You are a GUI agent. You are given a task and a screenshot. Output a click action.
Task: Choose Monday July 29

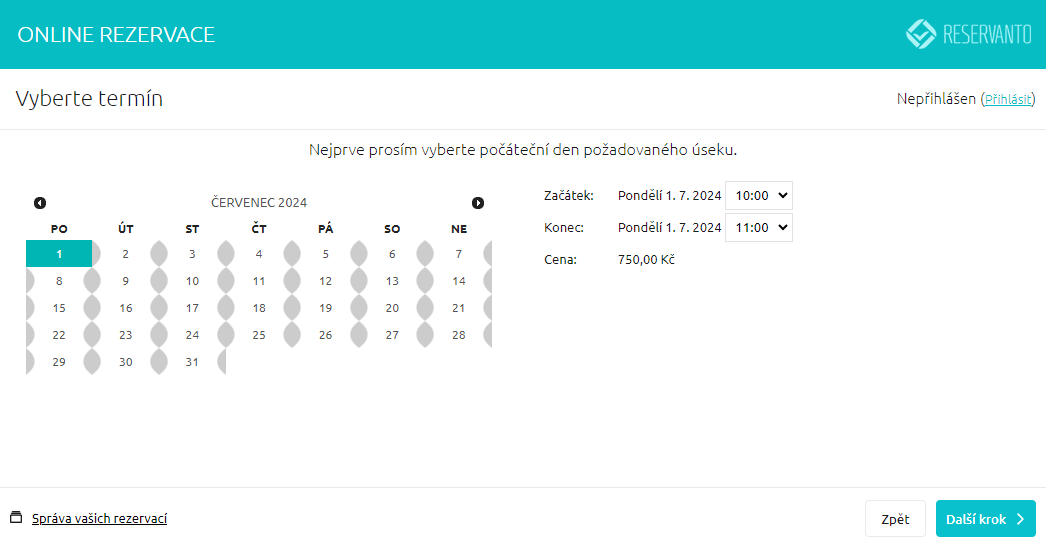(59, 362)
